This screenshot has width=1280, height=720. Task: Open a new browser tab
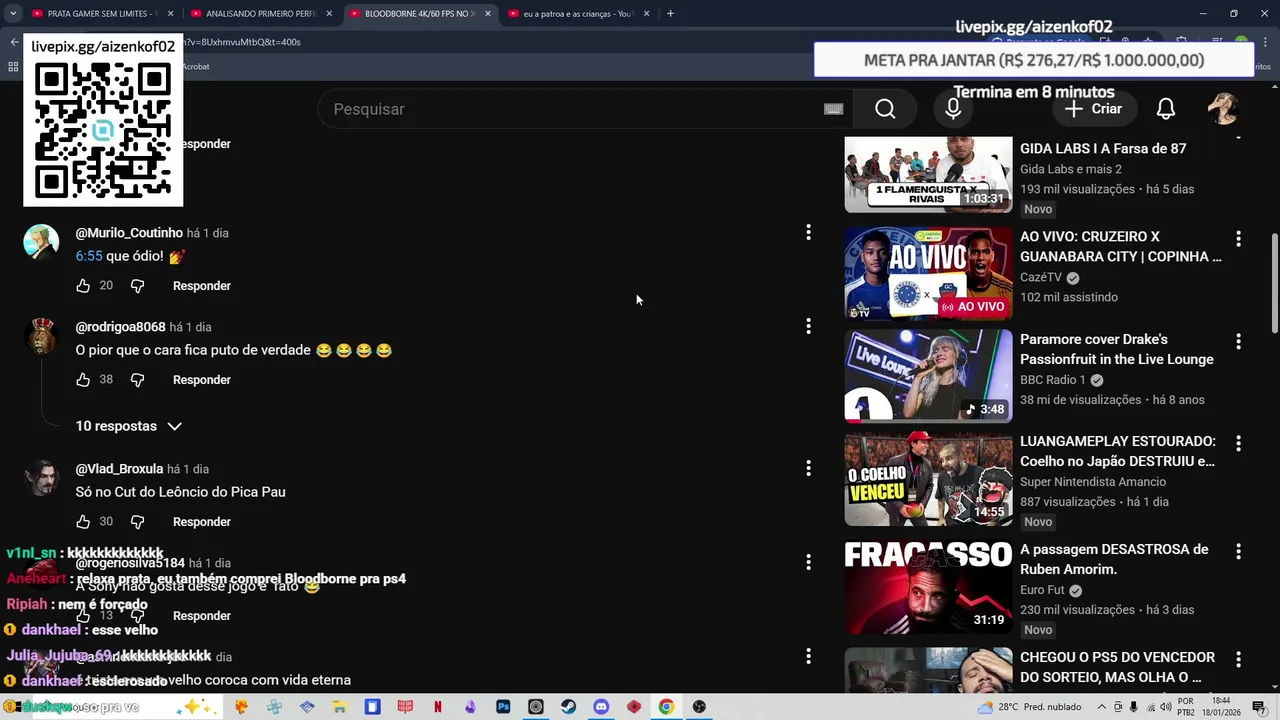pos(670,14)
